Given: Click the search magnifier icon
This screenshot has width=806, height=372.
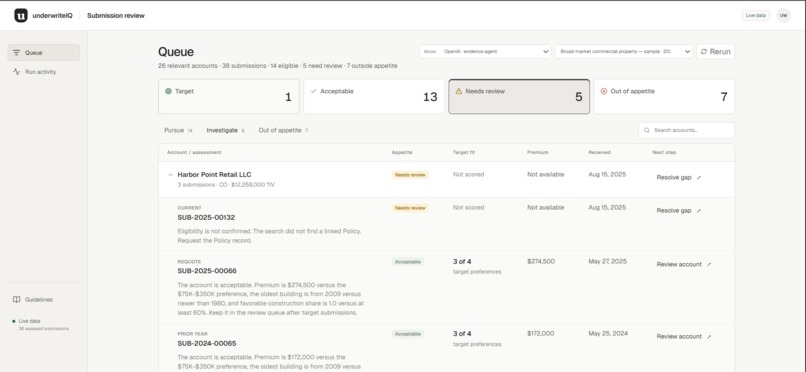Looking at the screenshot, I should [x=647, y=131].
